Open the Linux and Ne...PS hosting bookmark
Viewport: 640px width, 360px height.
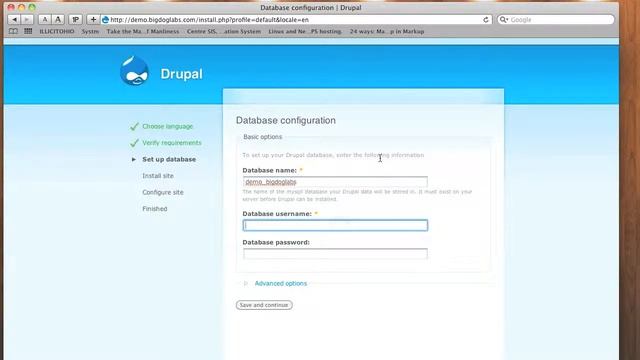click(x=305, y=31)
